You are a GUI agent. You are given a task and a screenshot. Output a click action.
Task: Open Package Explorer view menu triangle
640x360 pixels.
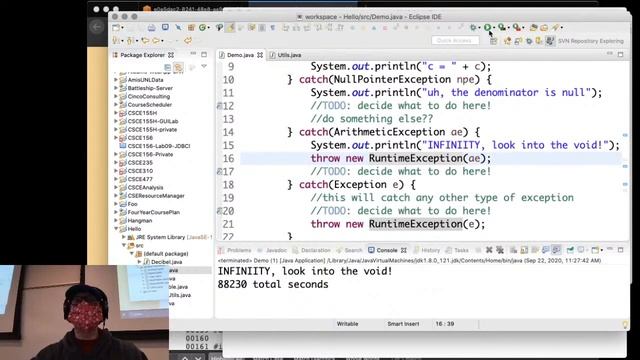coord(204,67)
